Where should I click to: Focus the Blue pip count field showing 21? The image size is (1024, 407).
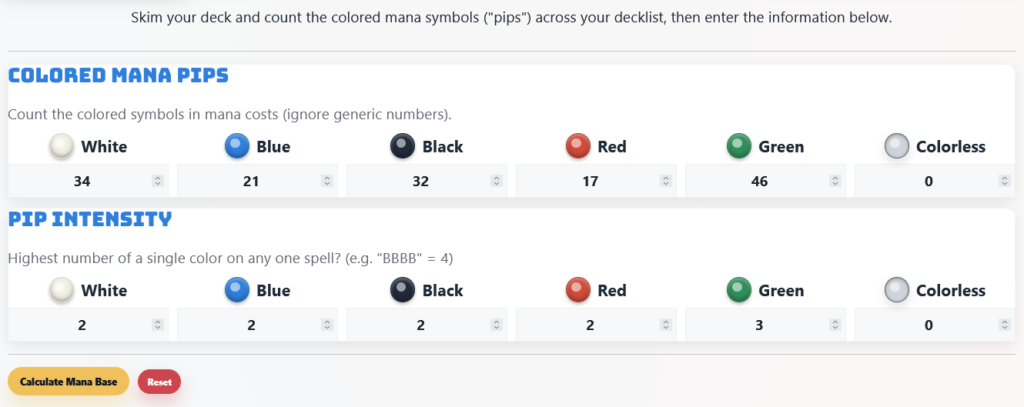(x=252, y=181)
